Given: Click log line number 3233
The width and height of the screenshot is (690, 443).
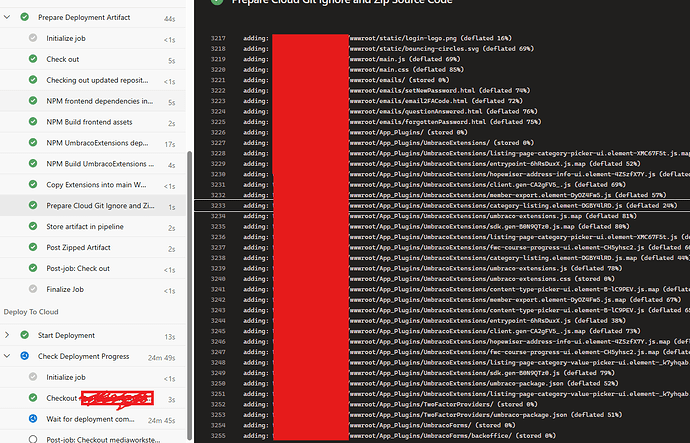Looking at the screenshot, I should (x=218, y=205).
